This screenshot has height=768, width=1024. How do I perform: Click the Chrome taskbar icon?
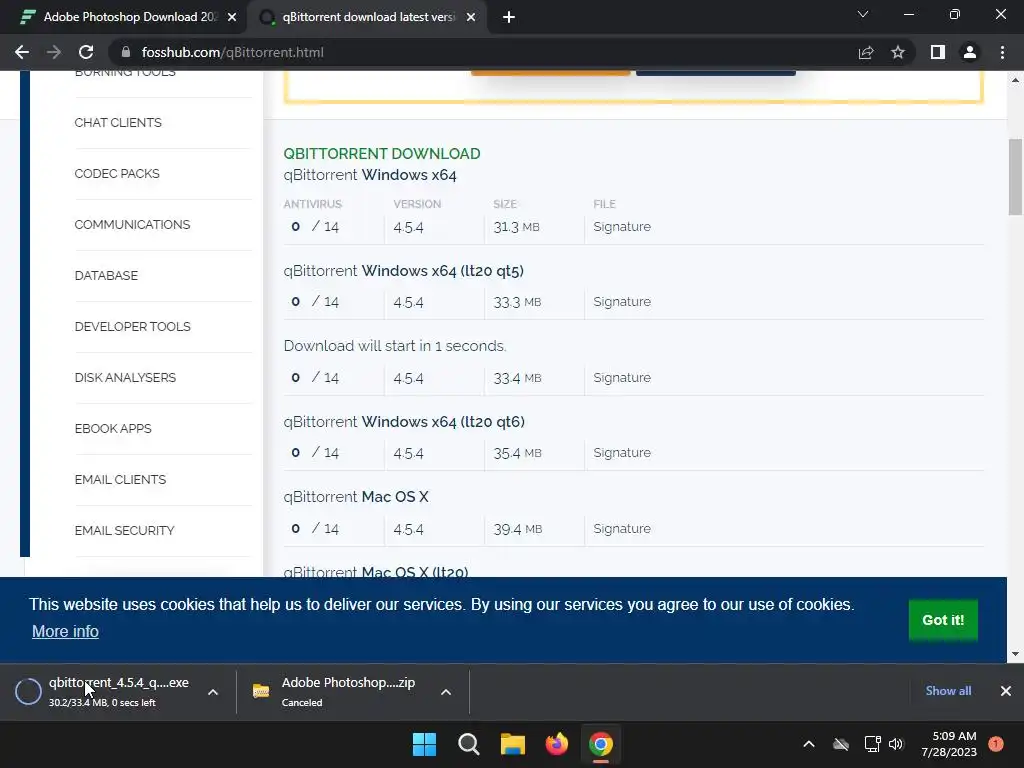coord(601,744)
